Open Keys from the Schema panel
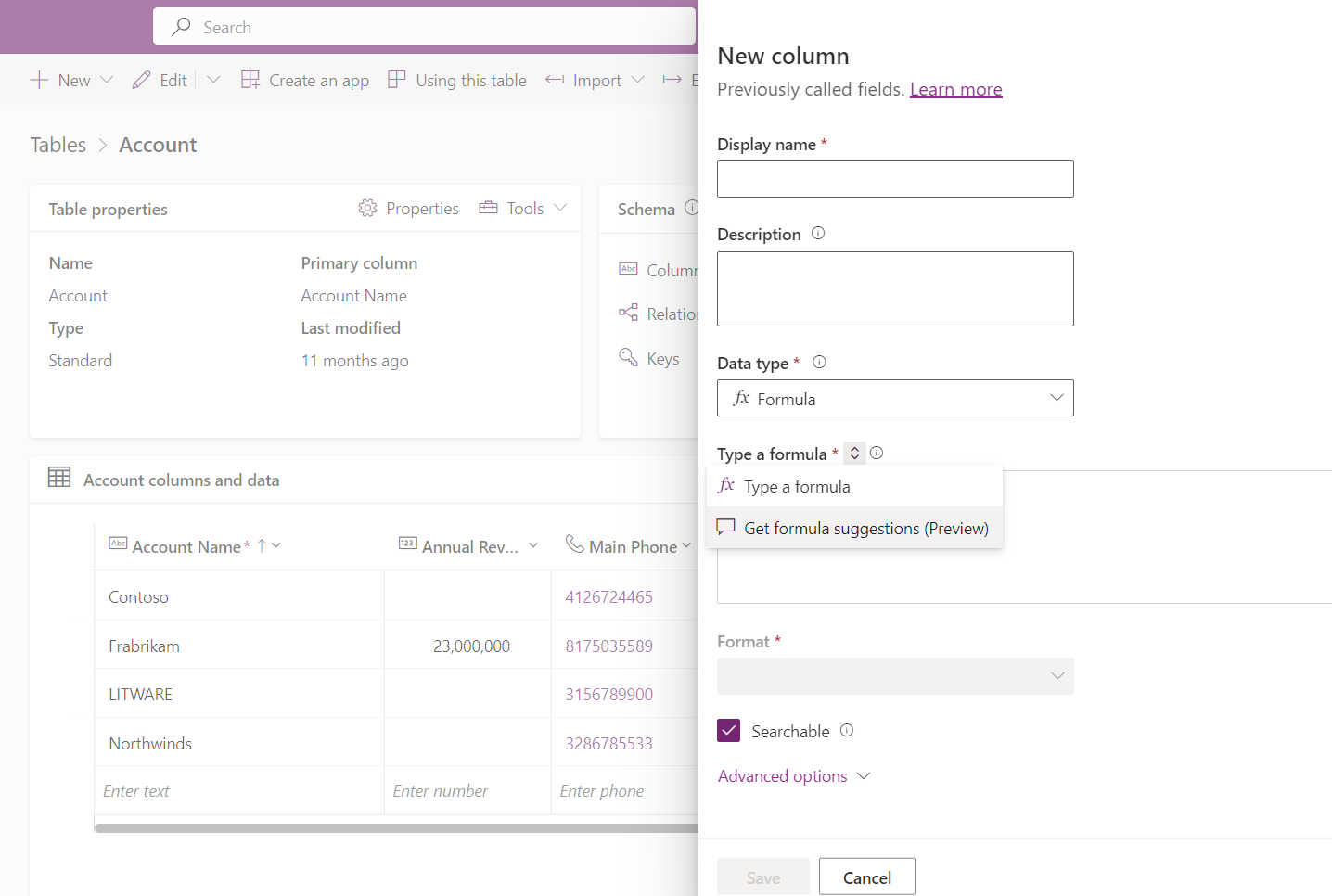The height and width of the screenshot is (896, 1332). (661, 359)
